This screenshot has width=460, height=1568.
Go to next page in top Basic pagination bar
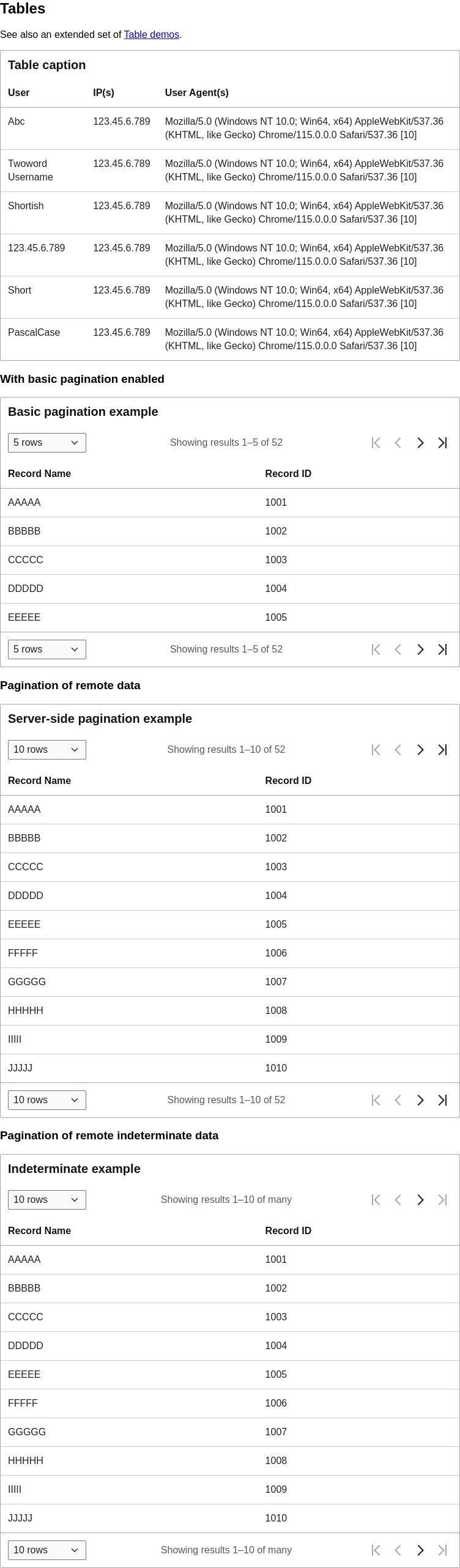click(420, 443)
